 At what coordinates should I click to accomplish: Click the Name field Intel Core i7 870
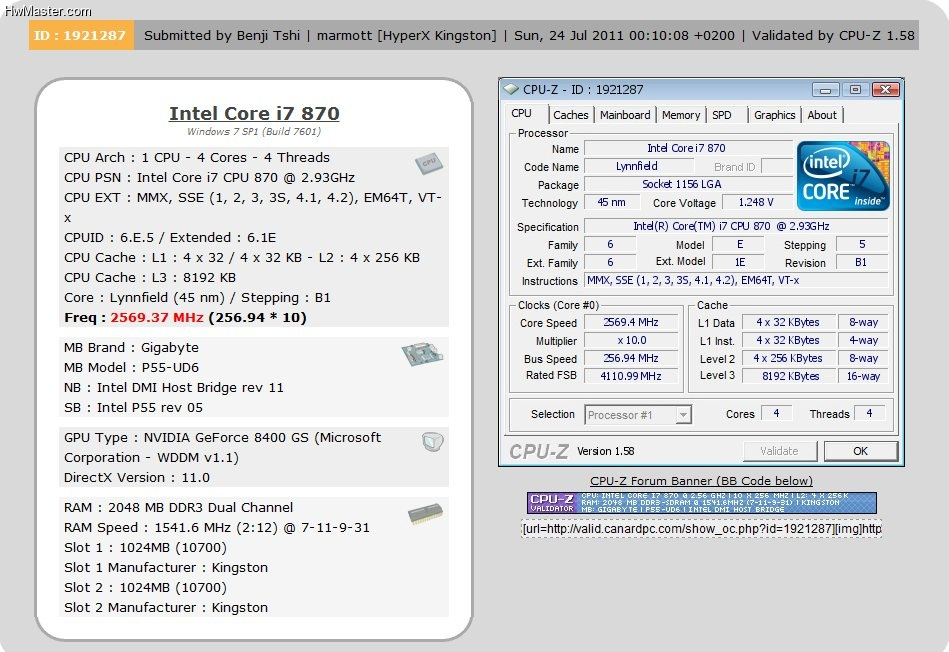pyautogui.click(x=688, y=148)
